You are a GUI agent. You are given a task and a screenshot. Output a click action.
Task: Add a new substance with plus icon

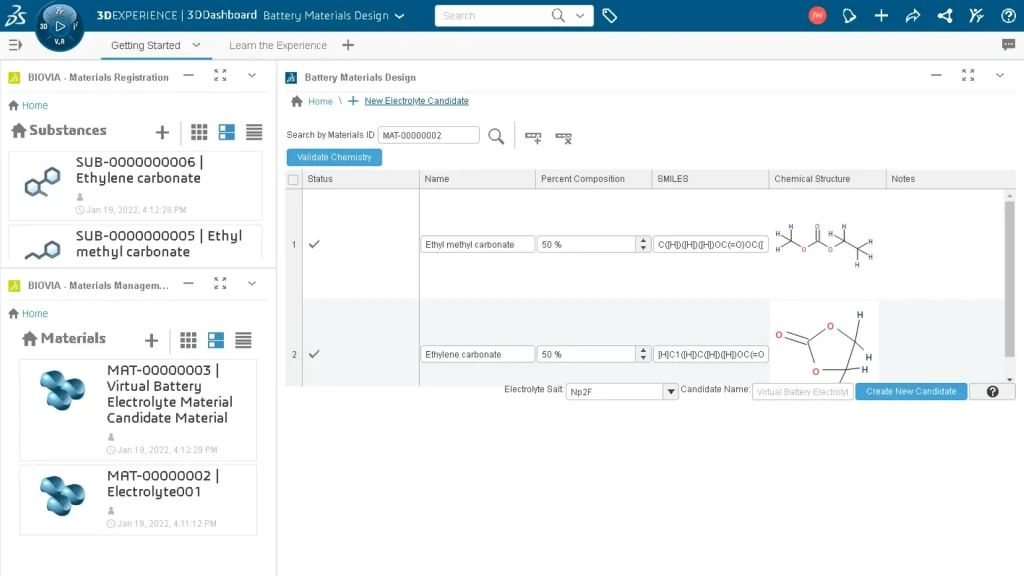[x=162, y=132]
